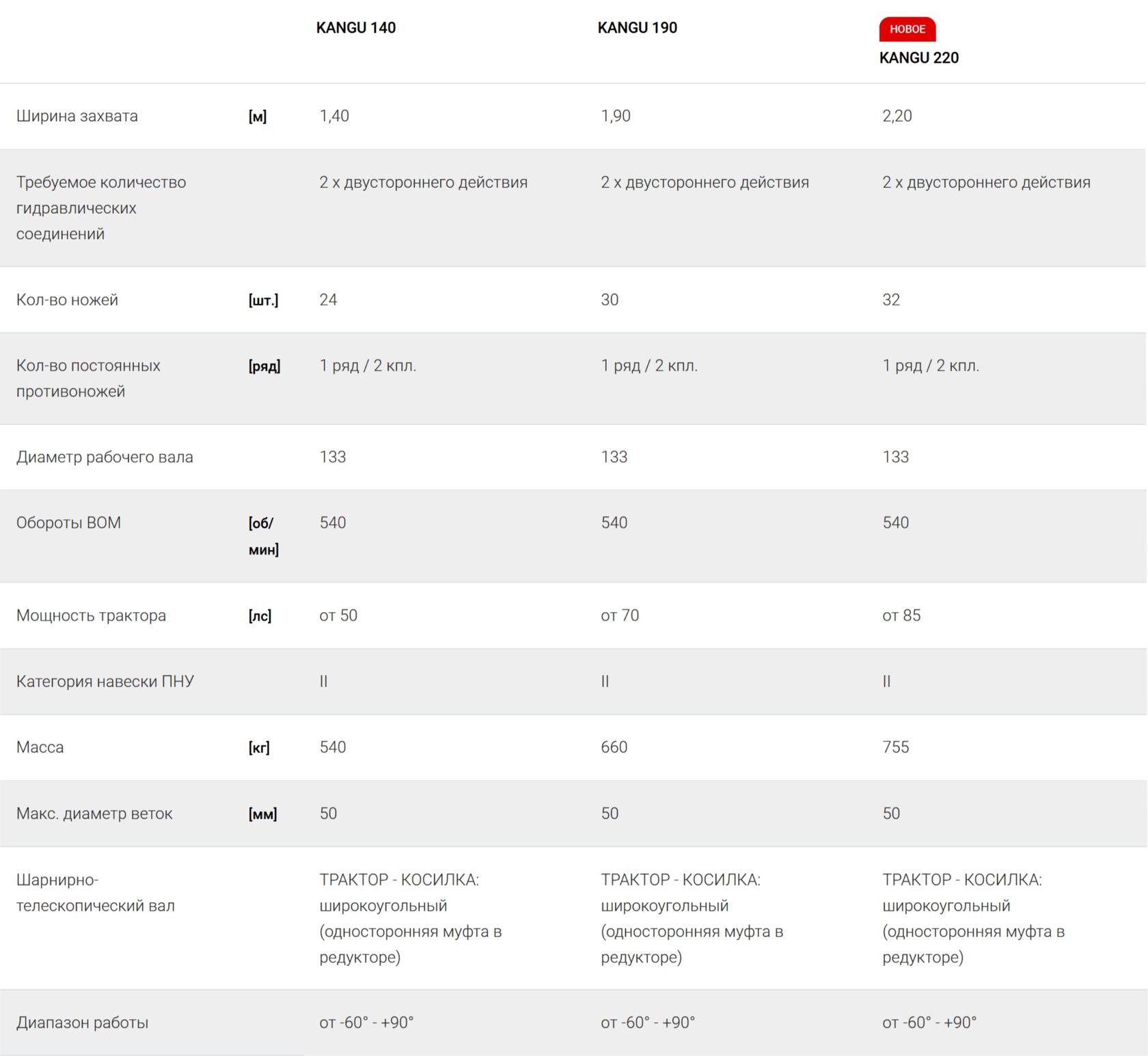Viewport: 1148px width, 1056px height.
Task: Click the KANGU 140 column header
Action: pyautogui.click(x=355, y=28)
